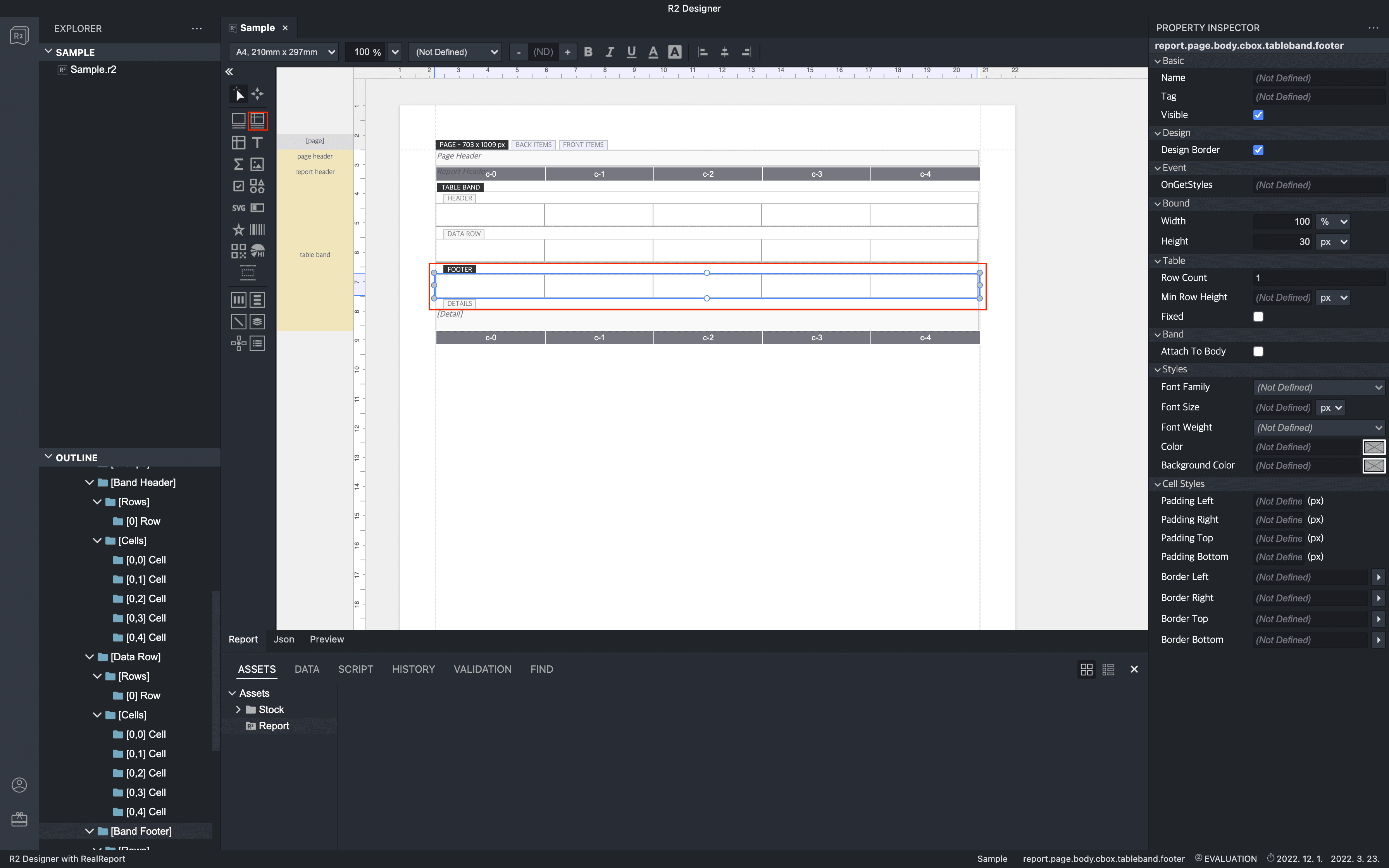1389x868 pixels.
Task: Open the HISTORY panel tab
Action: pyautogui.click(x=413, y=669)
